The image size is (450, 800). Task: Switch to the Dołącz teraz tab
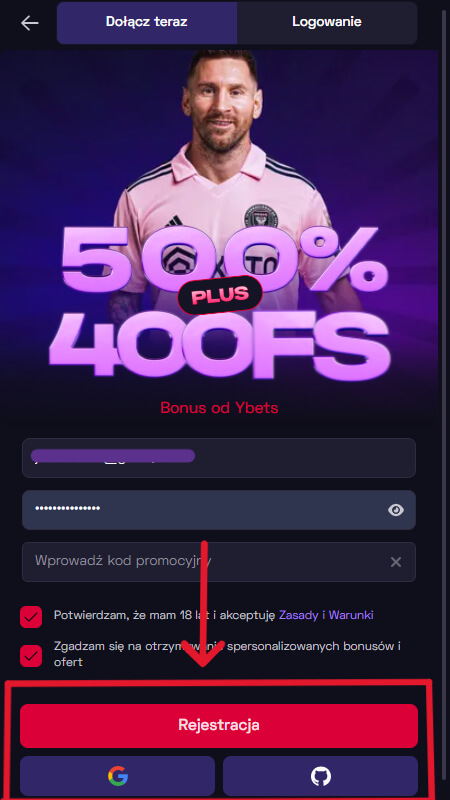147,22
